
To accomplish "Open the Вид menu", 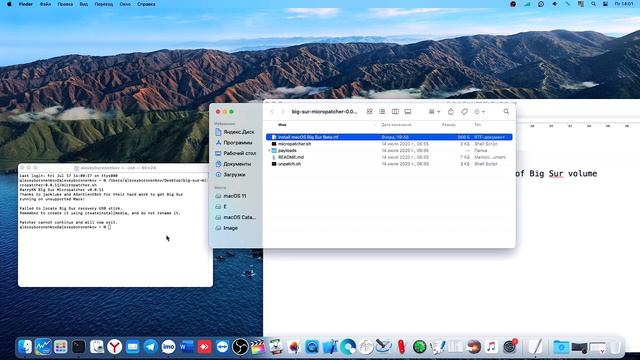I will (84, 4).
